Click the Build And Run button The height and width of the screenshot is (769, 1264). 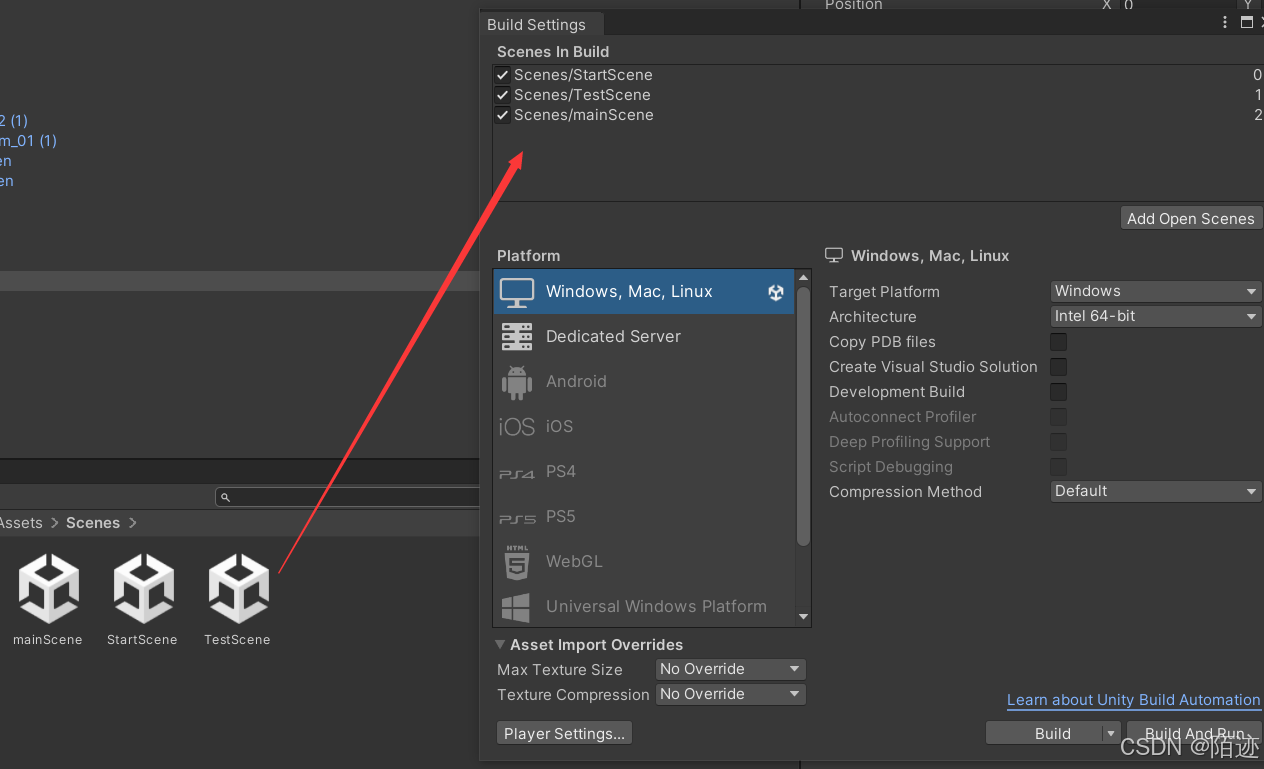coord(1195,733)
